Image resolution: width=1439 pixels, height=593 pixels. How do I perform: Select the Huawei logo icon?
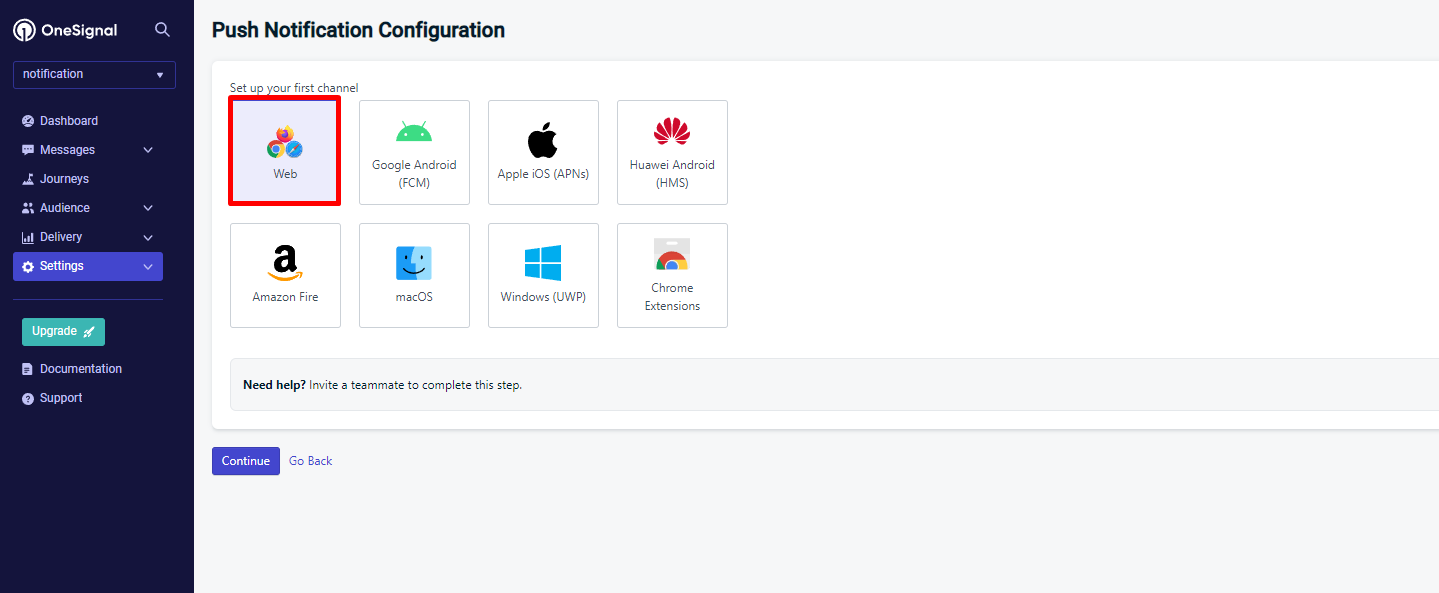point(672,132)
